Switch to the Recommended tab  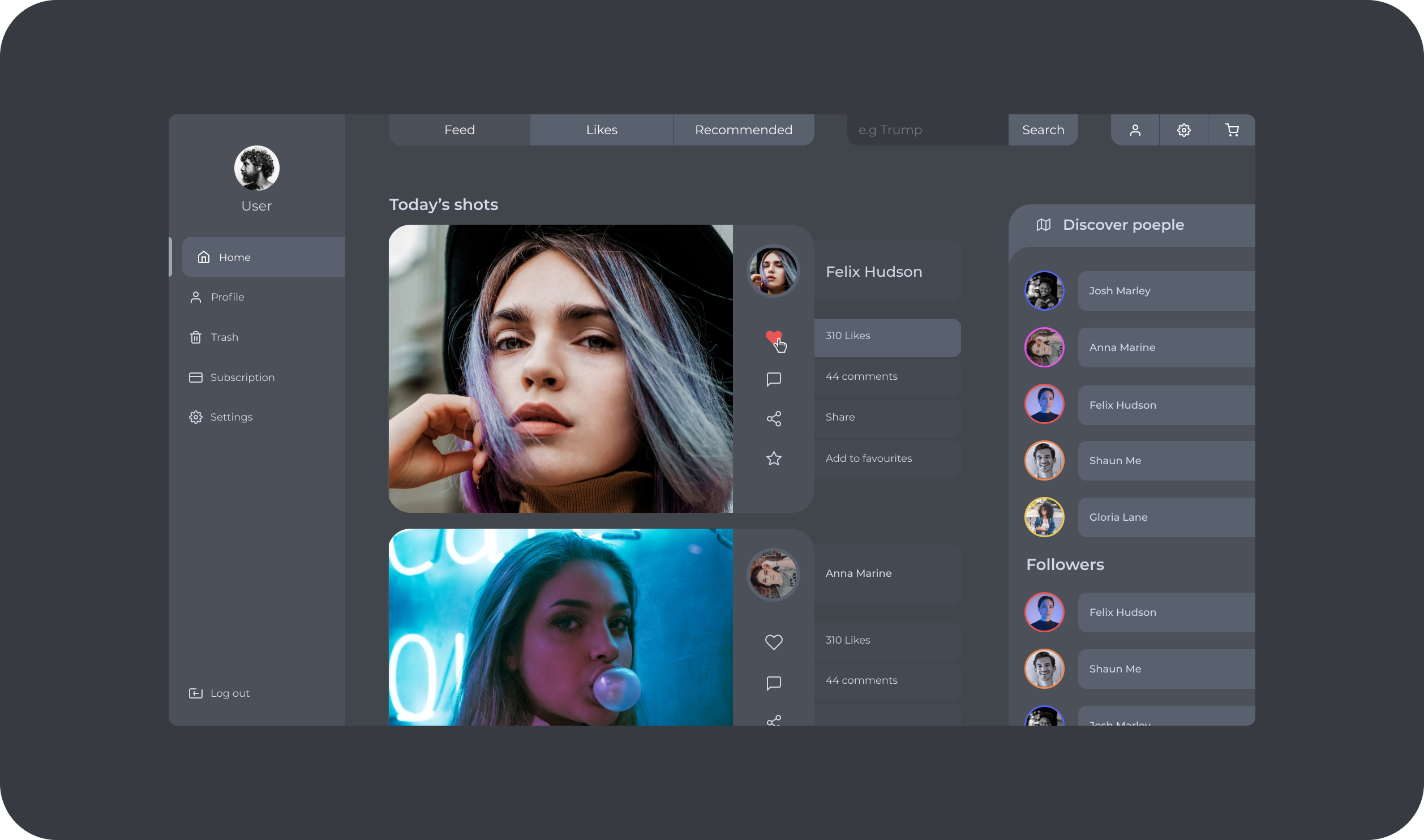pos(744,130)
